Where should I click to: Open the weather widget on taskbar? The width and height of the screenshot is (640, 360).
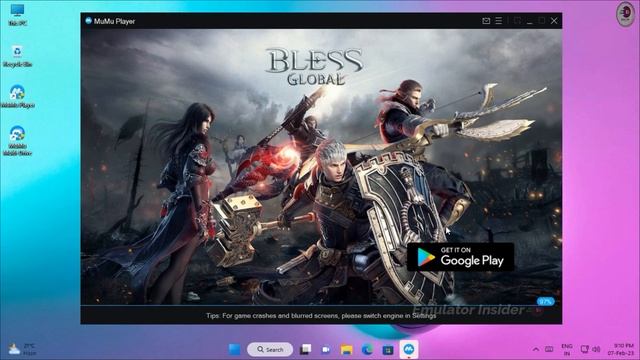(22, 349)
